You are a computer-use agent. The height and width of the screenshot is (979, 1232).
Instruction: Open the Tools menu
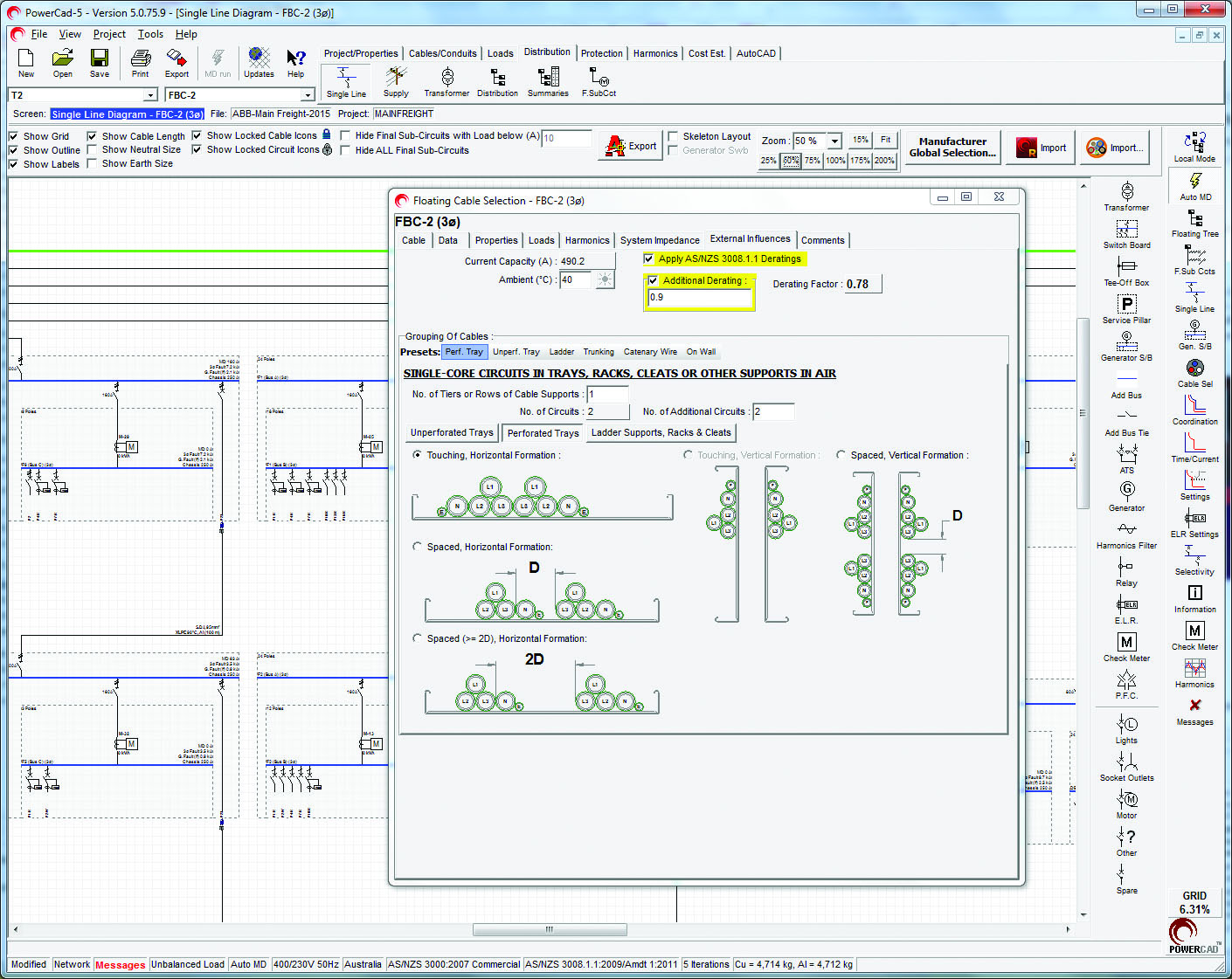pos(150,34)
